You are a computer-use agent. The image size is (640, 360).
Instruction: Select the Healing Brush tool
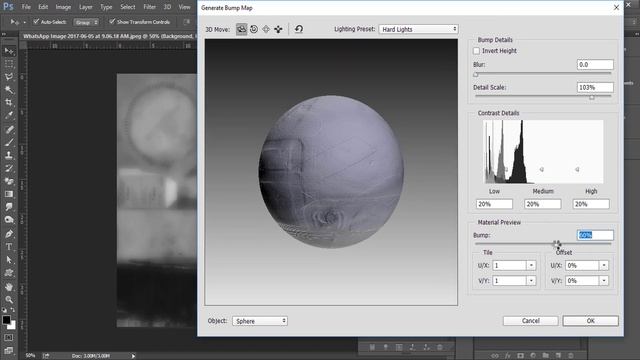(9, 130)
